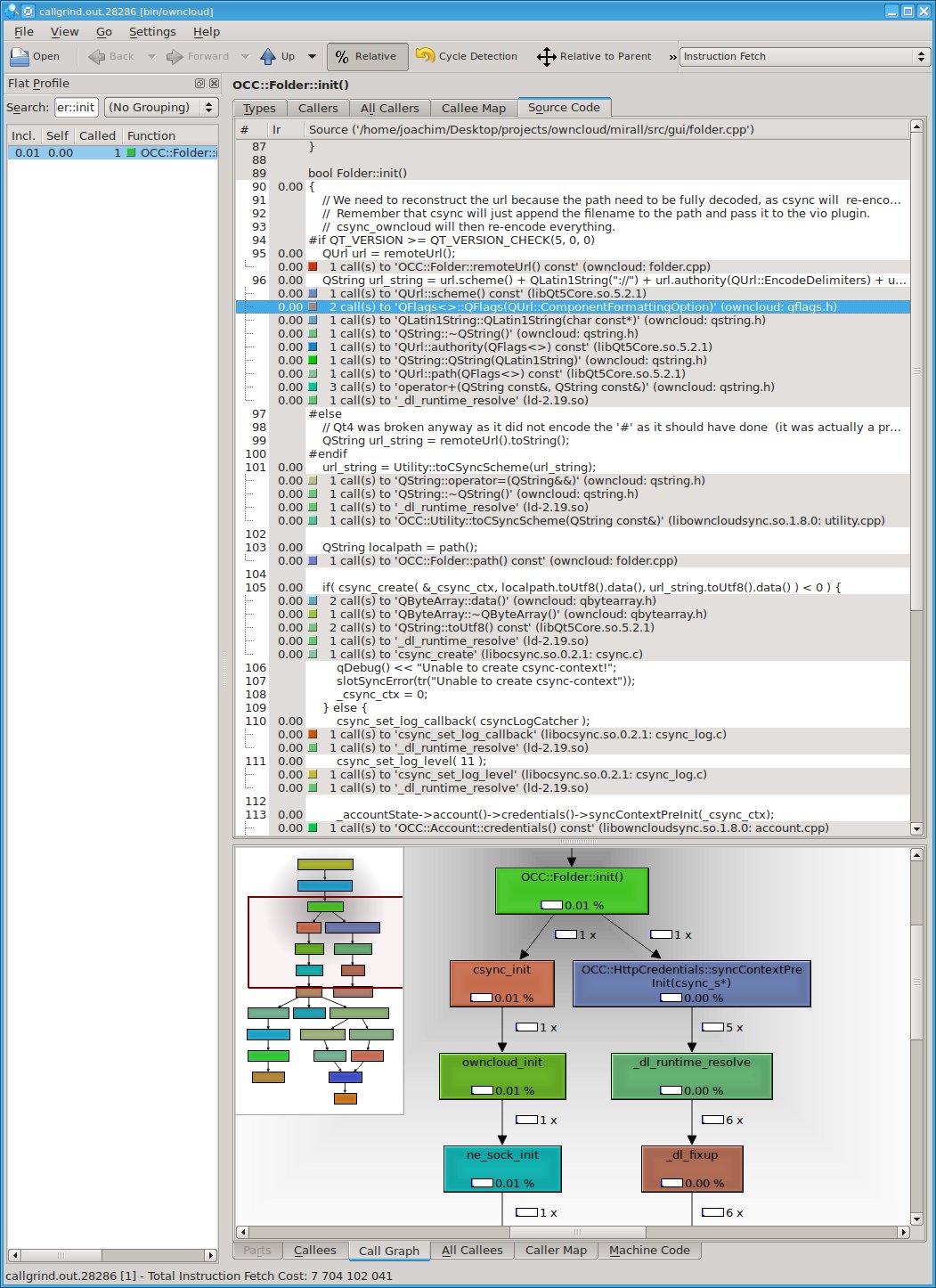
Task: Switch to the Machine Code tab
Action: [649, 1250]
